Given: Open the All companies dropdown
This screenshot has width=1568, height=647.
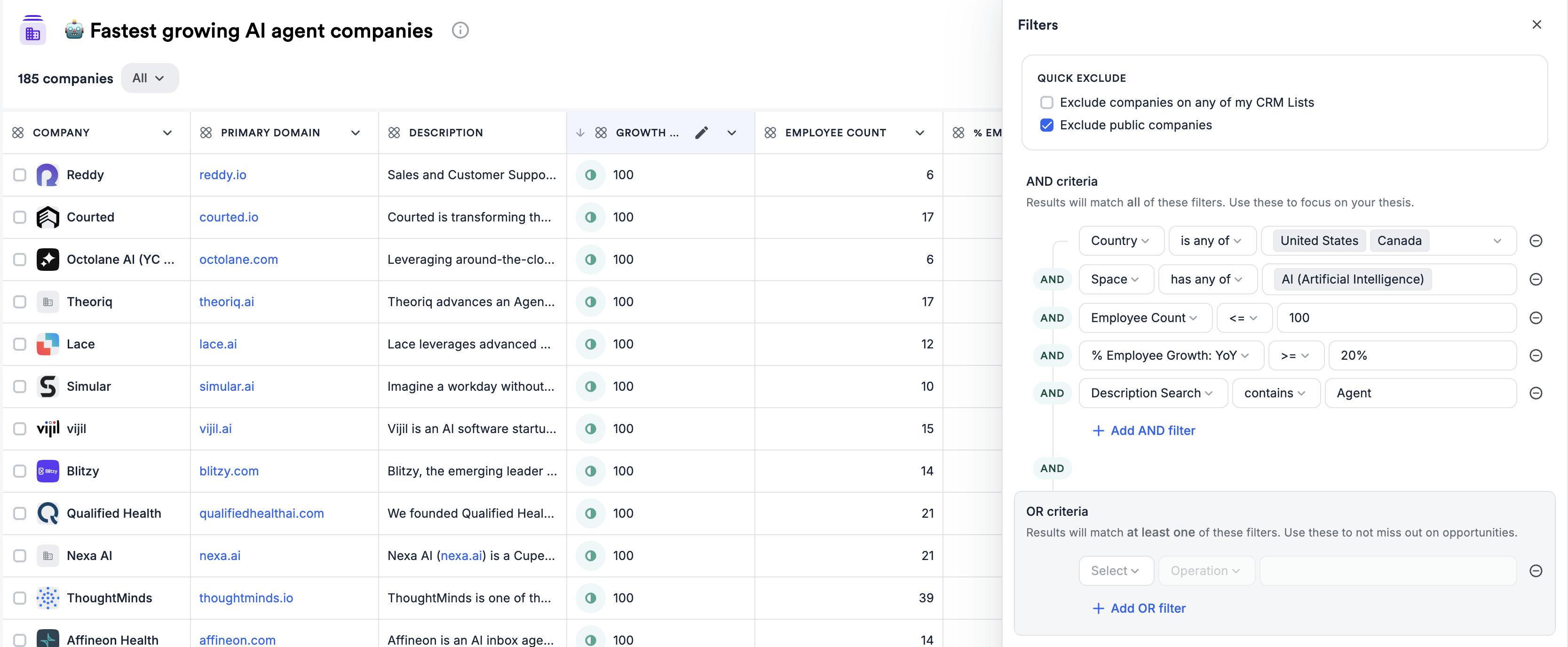Looking at the screenshot, I should pos(149,79).
